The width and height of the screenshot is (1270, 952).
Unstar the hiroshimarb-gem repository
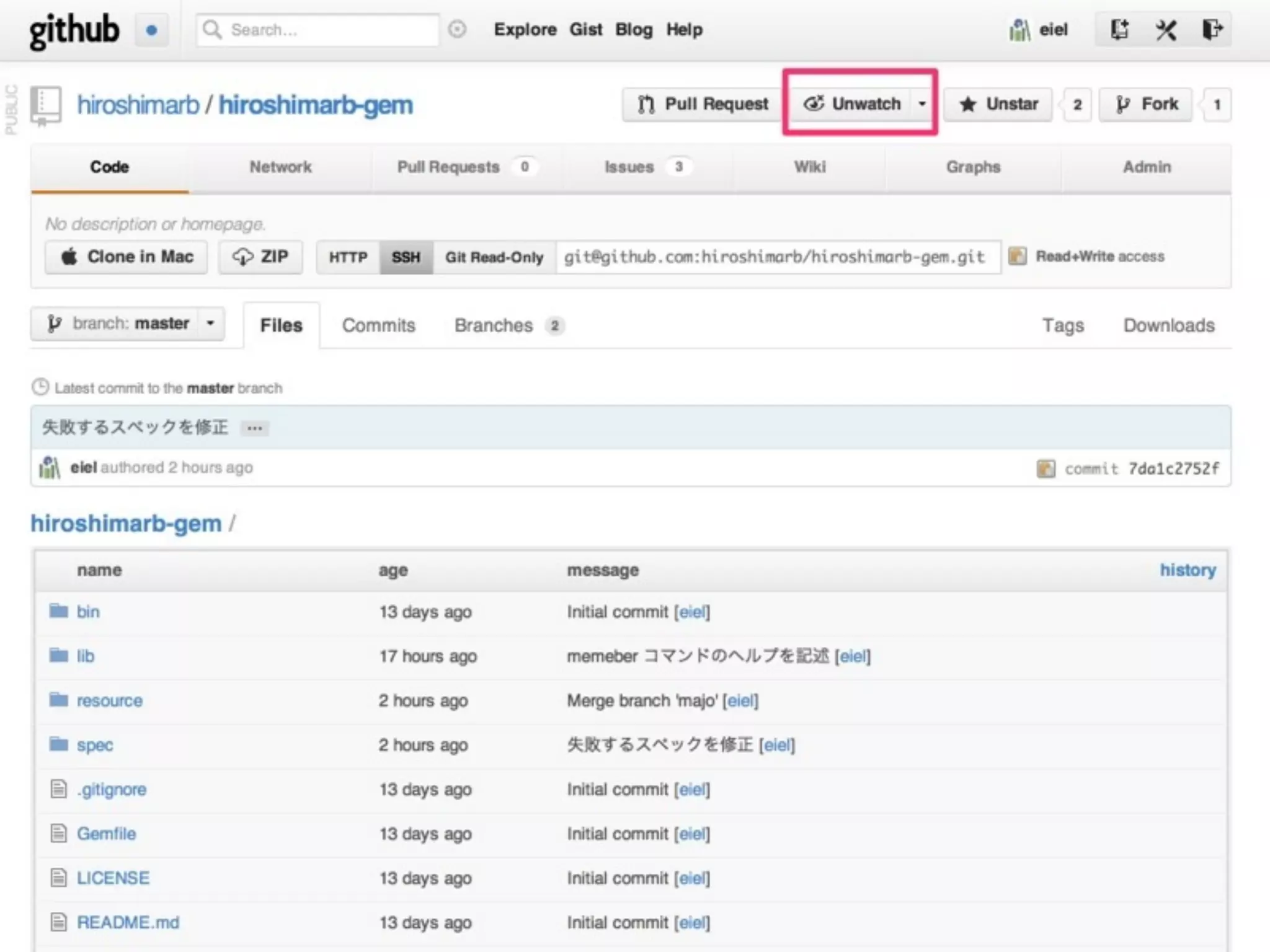(998, 104)
